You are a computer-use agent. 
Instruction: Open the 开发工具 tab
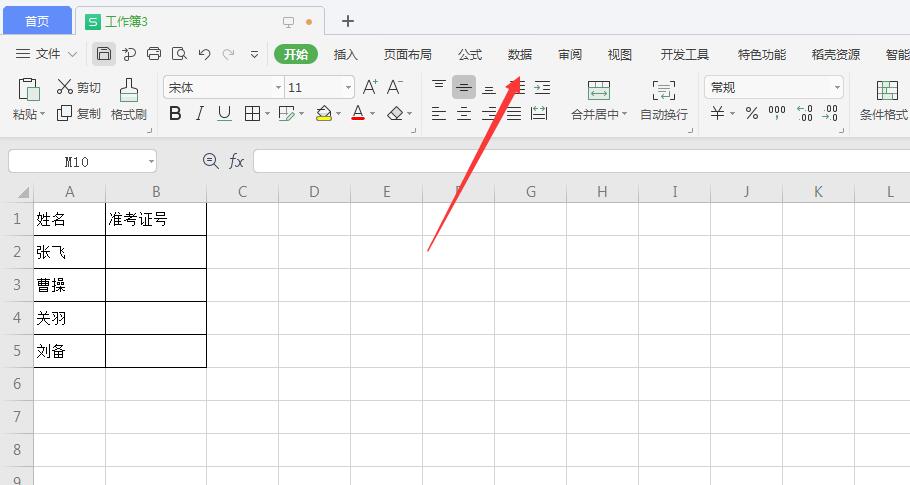tap(684, 55)
